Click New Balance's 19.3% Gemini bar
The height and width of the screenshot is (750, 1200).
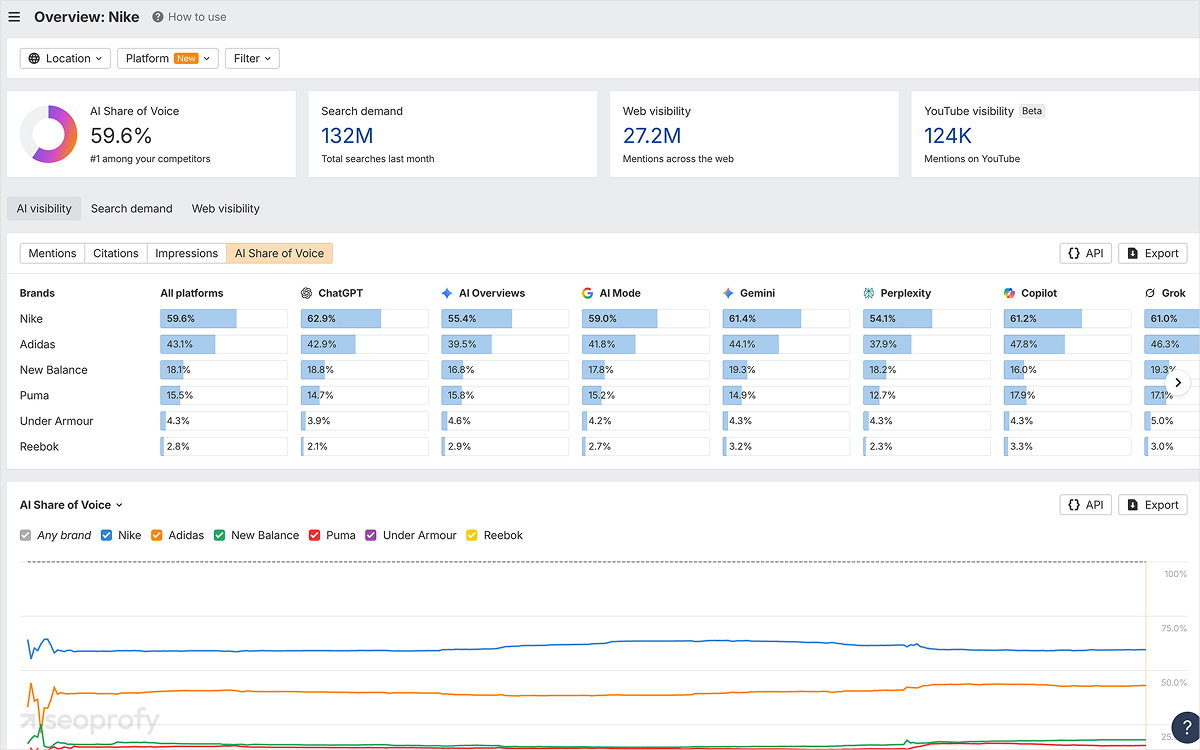pyautogui.click(x=786, y=370)
